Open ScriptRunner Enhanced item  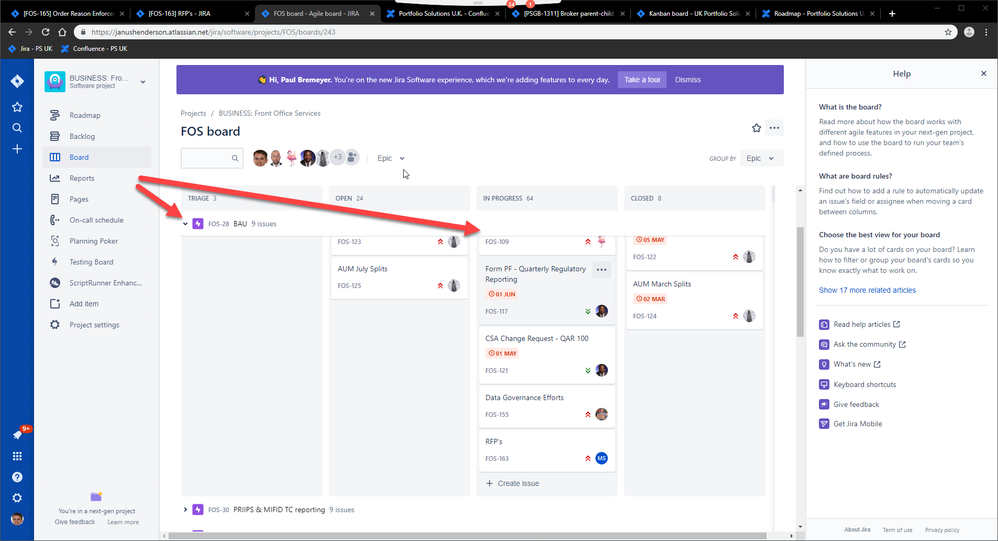pos(97,283)
